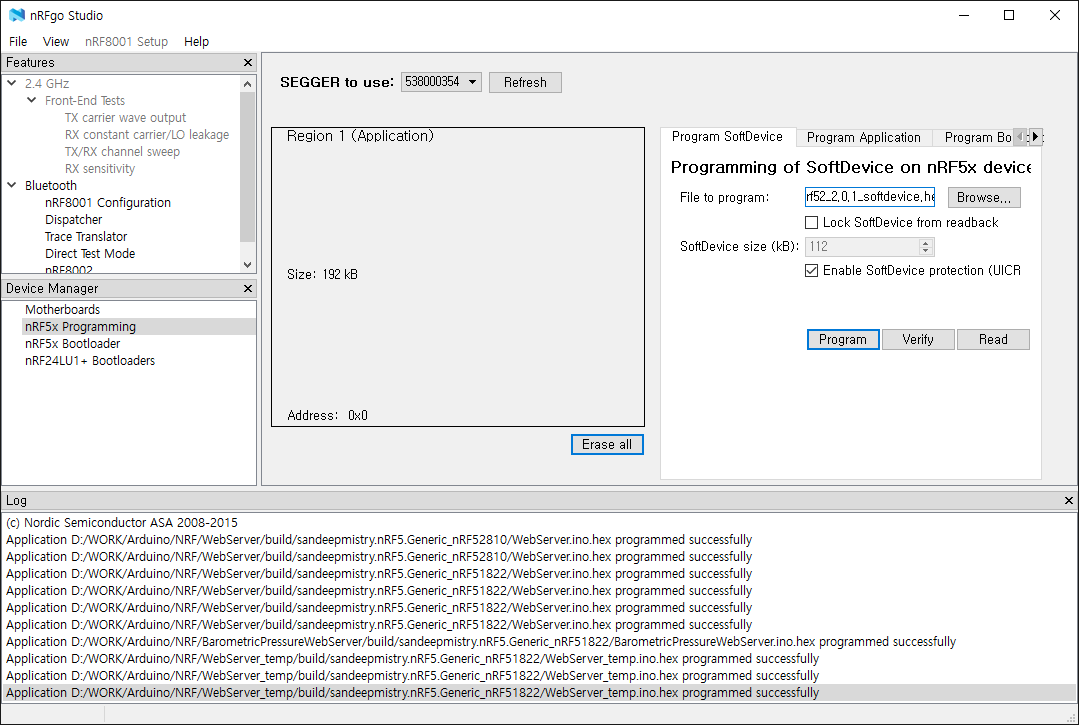Open the View menu
This screenshot has width=1079, height=725.
click(x=56, y=41)
